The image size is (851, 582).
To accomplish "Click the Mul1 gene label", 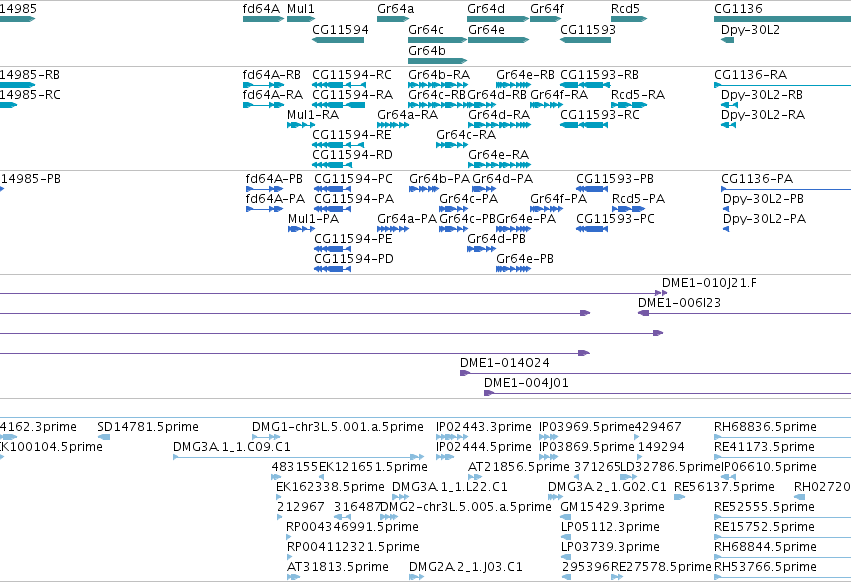I will point(301,9).
